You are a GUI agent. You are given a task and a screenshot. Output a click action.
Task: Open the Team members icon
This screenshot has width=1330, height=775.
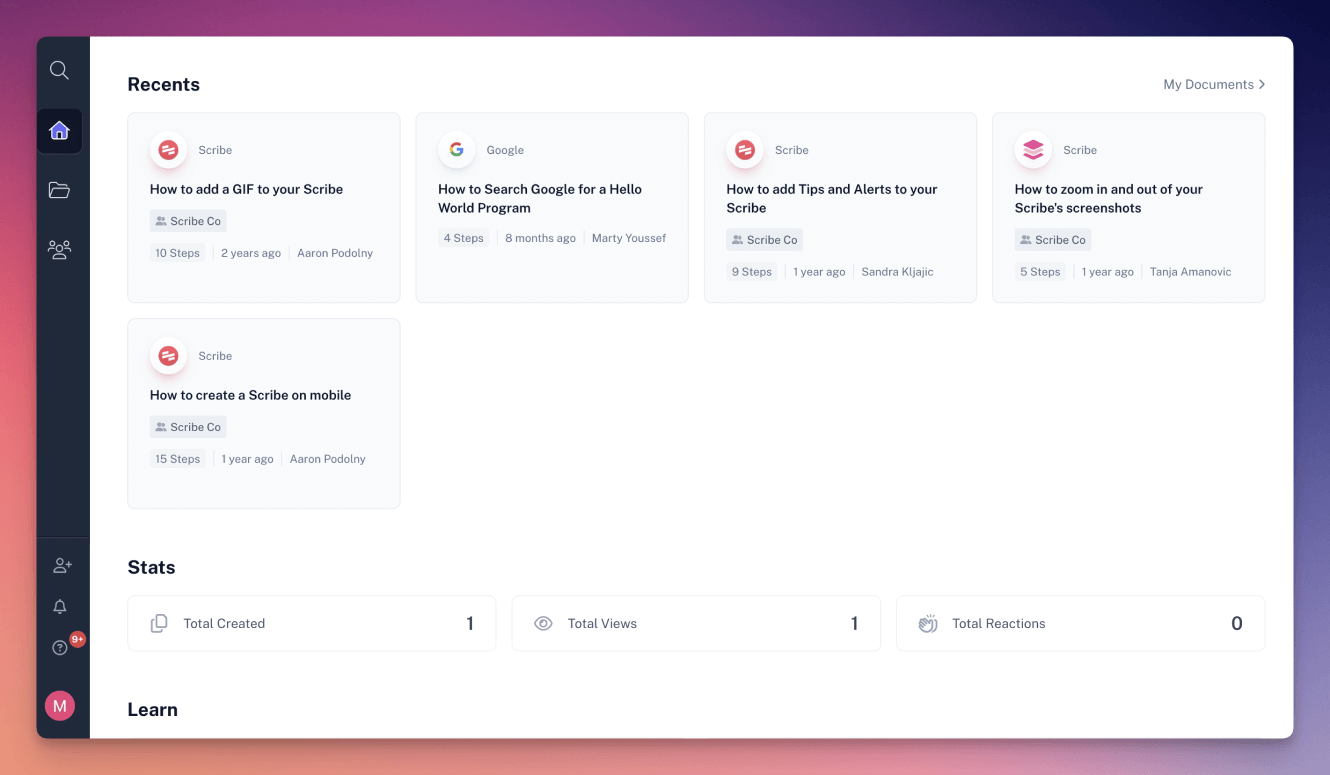(59, 249)
